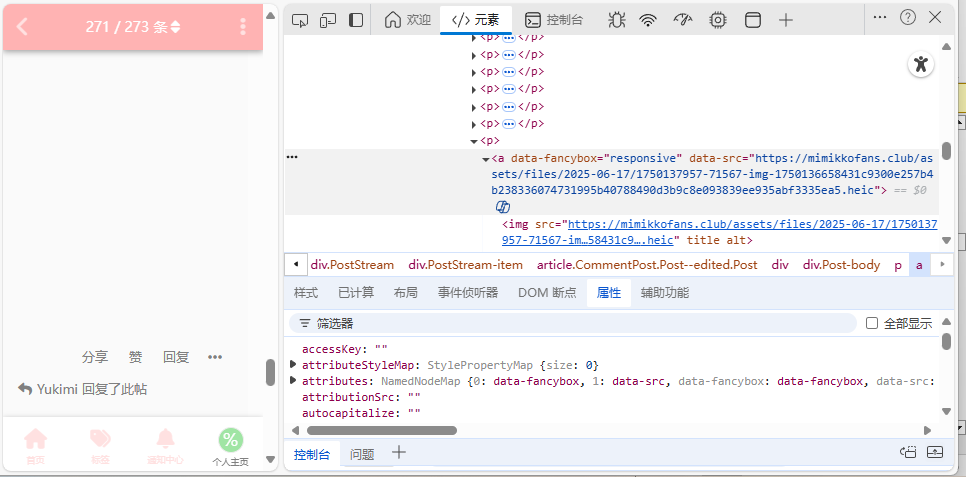
Task: Open the Memory chip icon tool
Action: point(718,19)
